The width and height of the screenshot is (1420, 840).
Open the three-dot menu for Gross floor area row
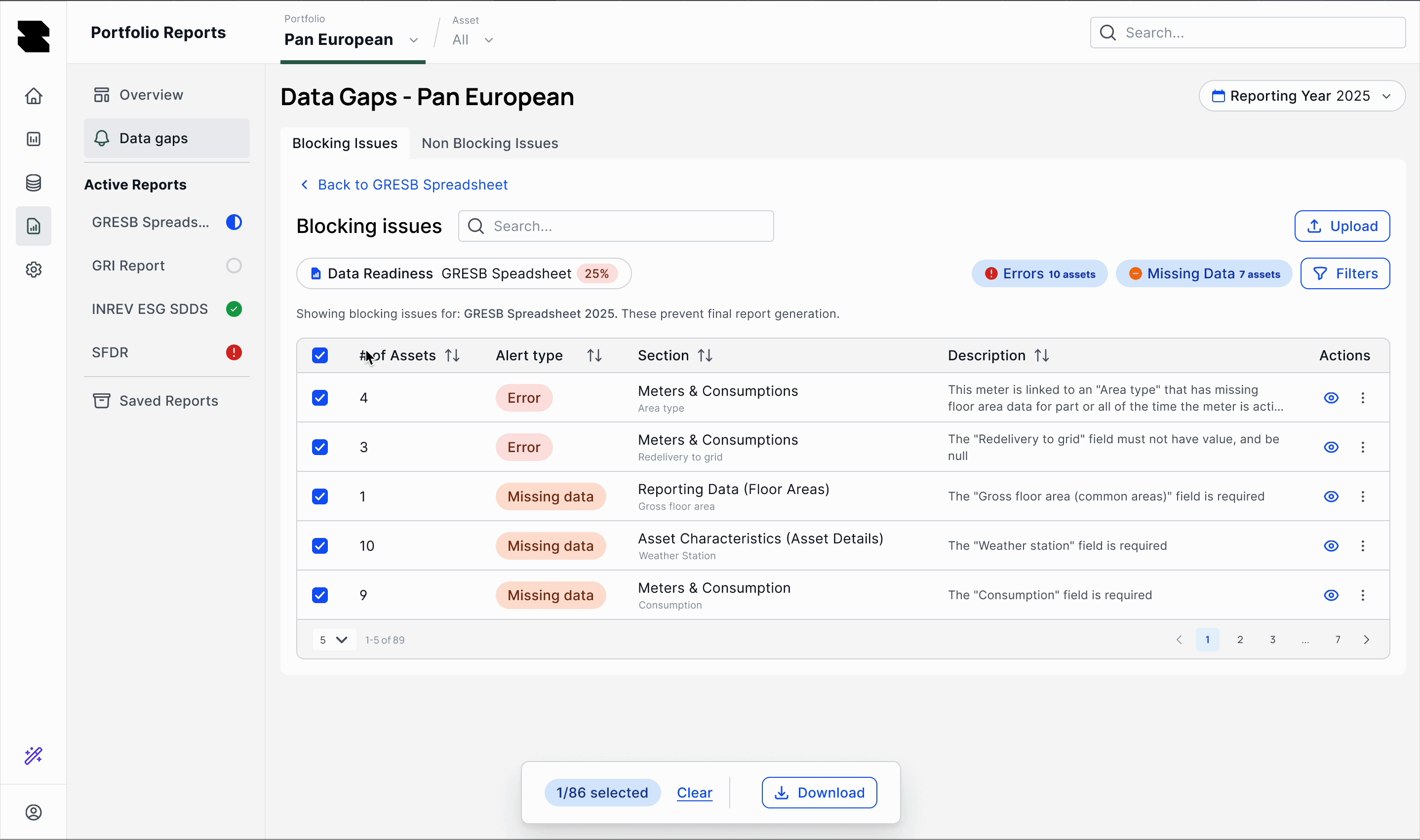1363,496
